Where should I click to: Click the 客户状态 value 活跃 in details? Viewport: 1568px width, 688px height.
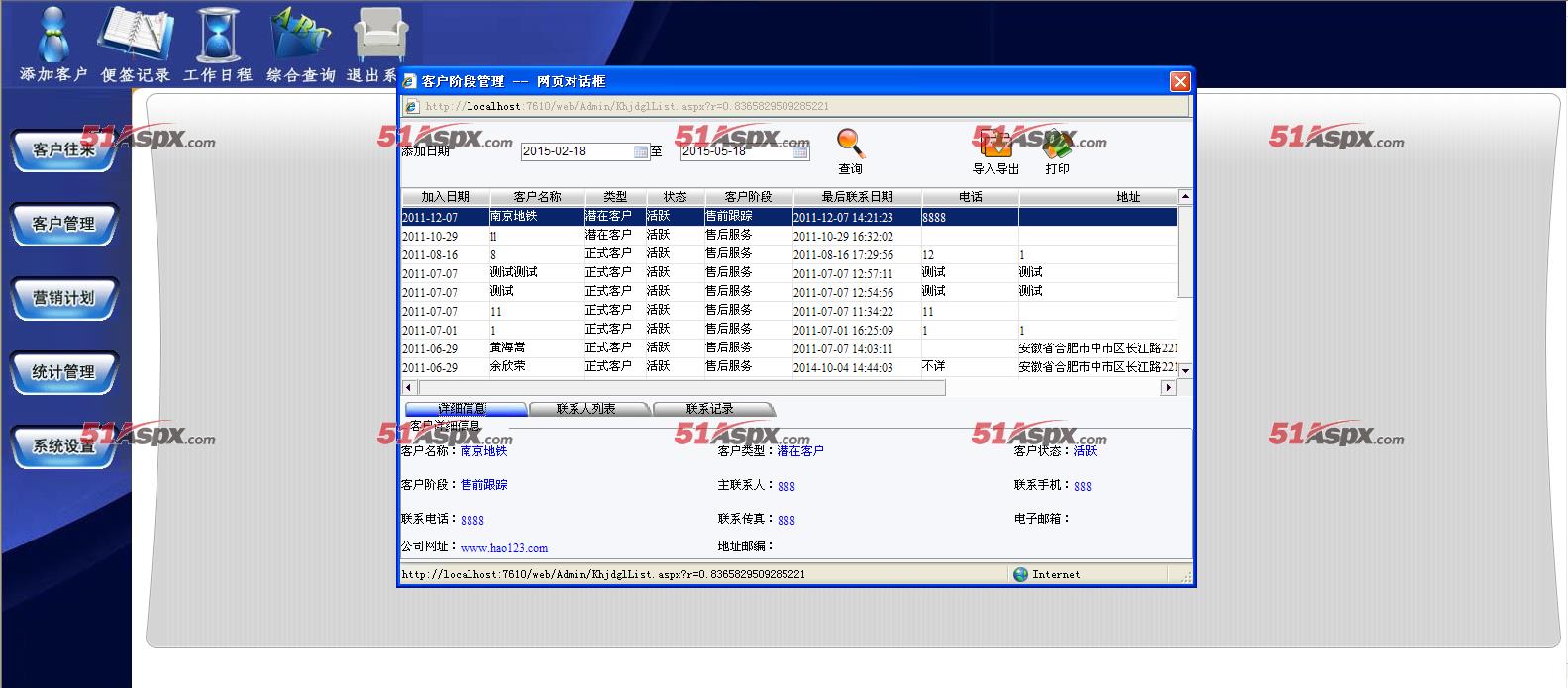coord(1086,451)
